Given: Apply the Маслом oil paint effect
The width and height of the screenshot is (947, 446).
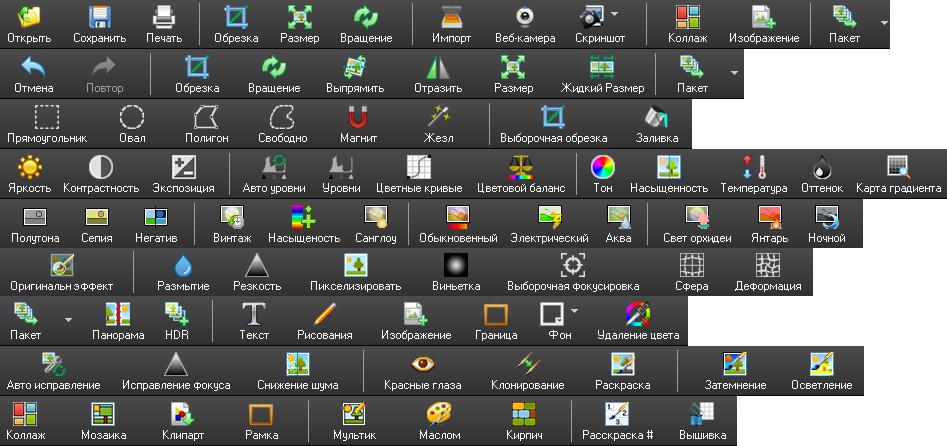Looking at the screenshot, I should [x=439, y=413].
